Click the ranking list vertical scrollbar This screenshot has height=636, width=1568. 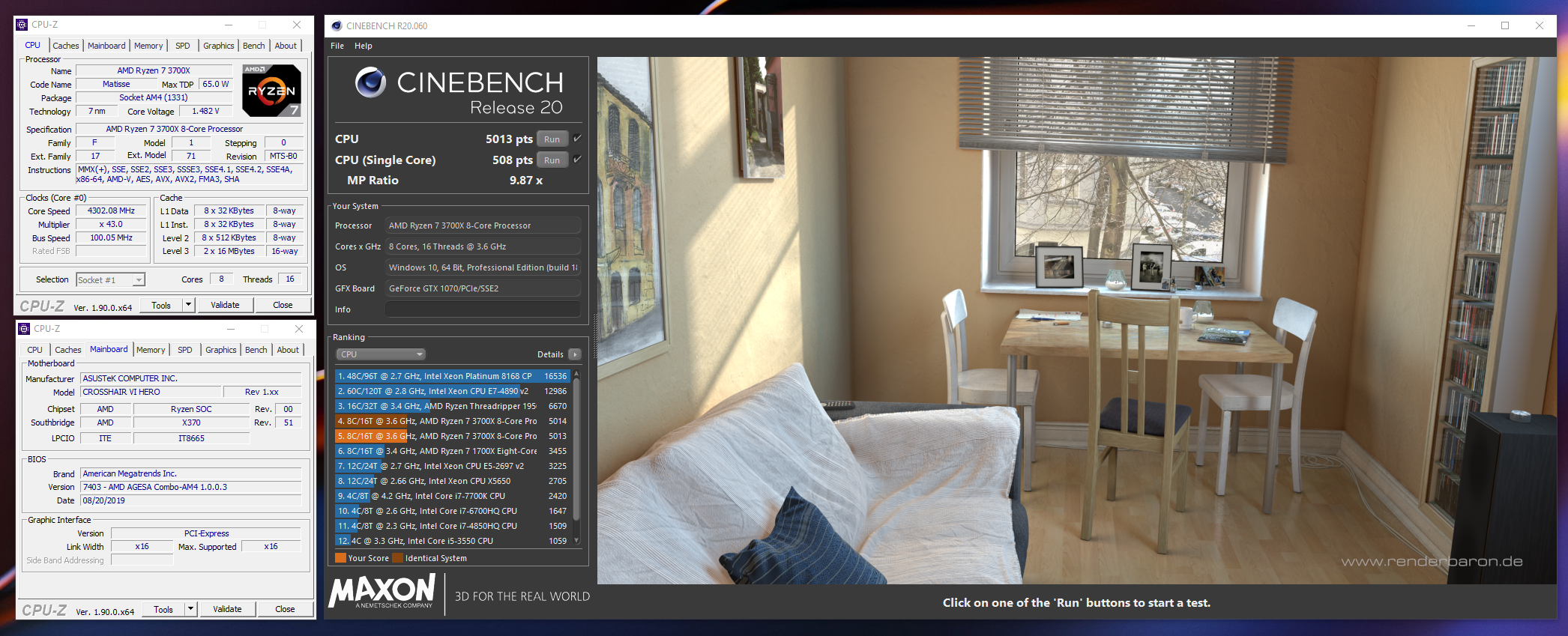click(576, 448)
